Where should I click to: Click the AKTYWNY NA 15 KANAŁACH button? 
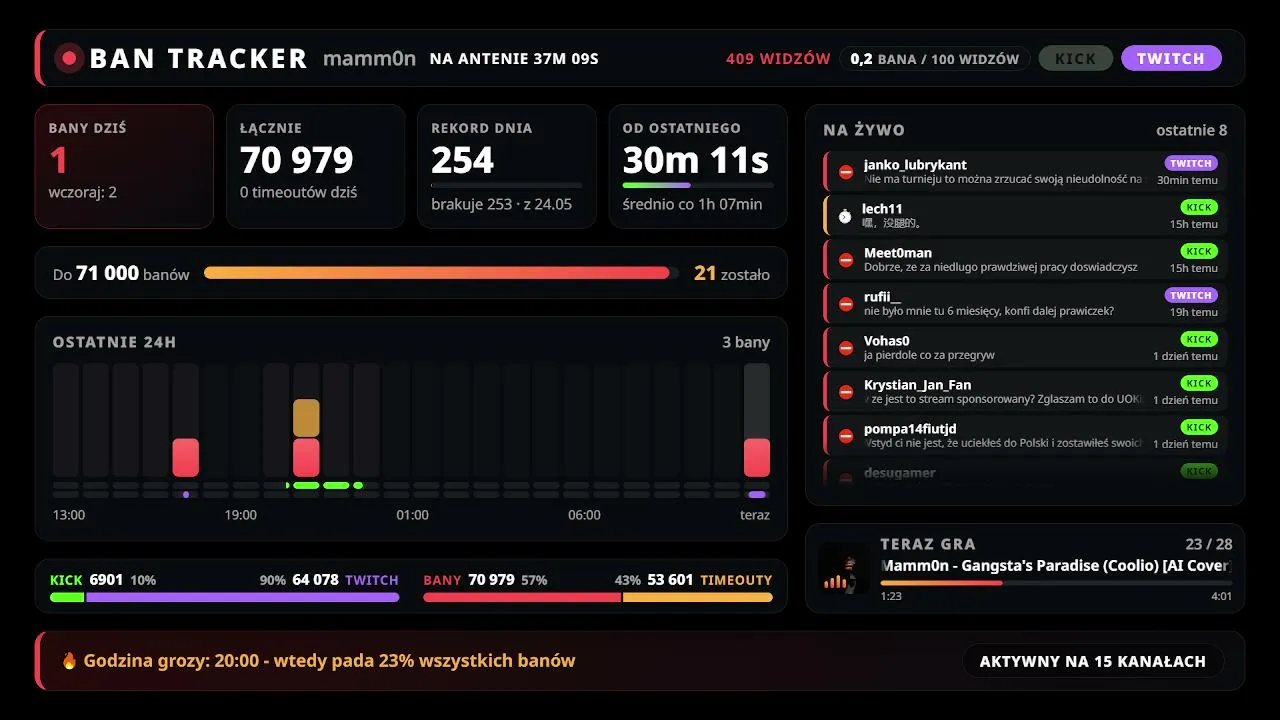click(x=1093, y=661)
